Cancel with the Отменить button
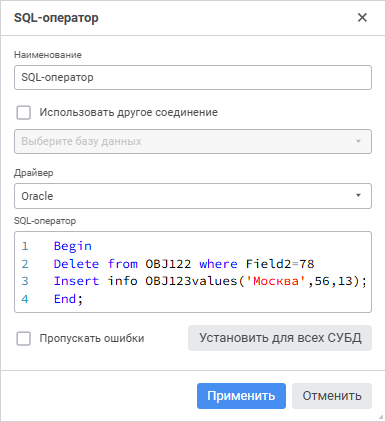The image size is (386, 422). click(332, 396)
